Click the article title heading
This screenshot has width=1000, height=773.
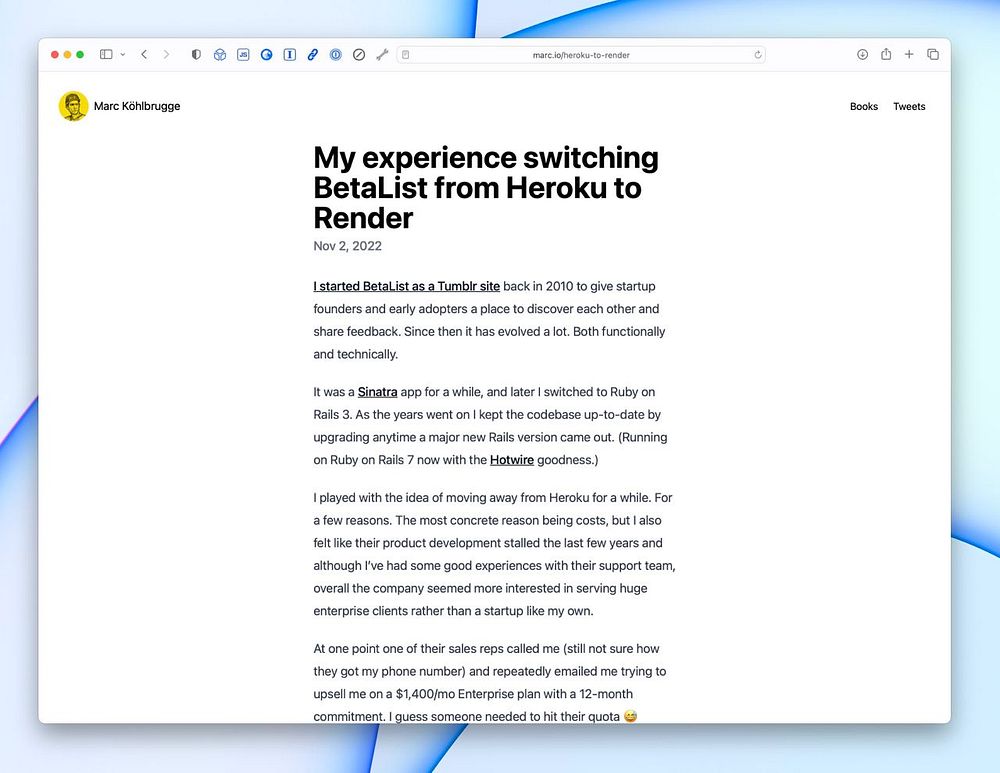486,188
